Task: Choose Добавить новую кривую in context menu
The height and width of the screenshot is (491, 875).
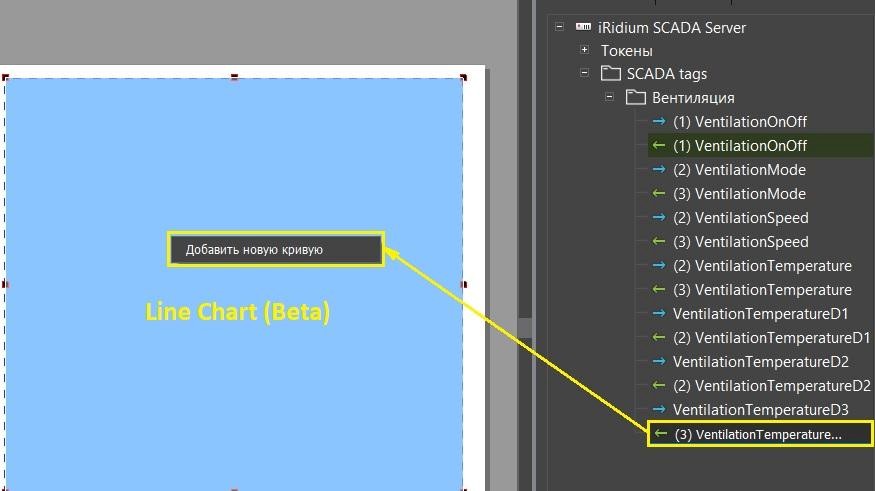Action: [275, 250]
